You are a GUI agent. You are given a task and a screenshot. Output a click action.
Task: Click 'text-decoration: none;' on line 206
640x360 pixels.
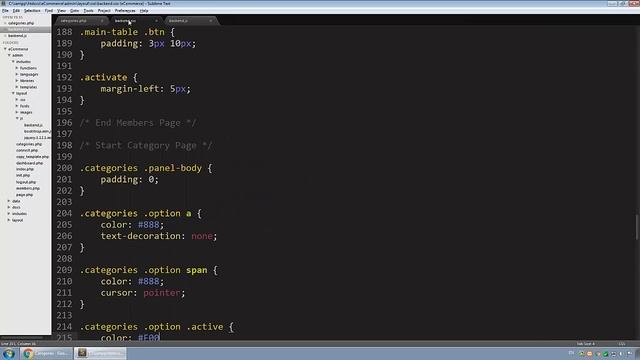click(x=159, y=236)
